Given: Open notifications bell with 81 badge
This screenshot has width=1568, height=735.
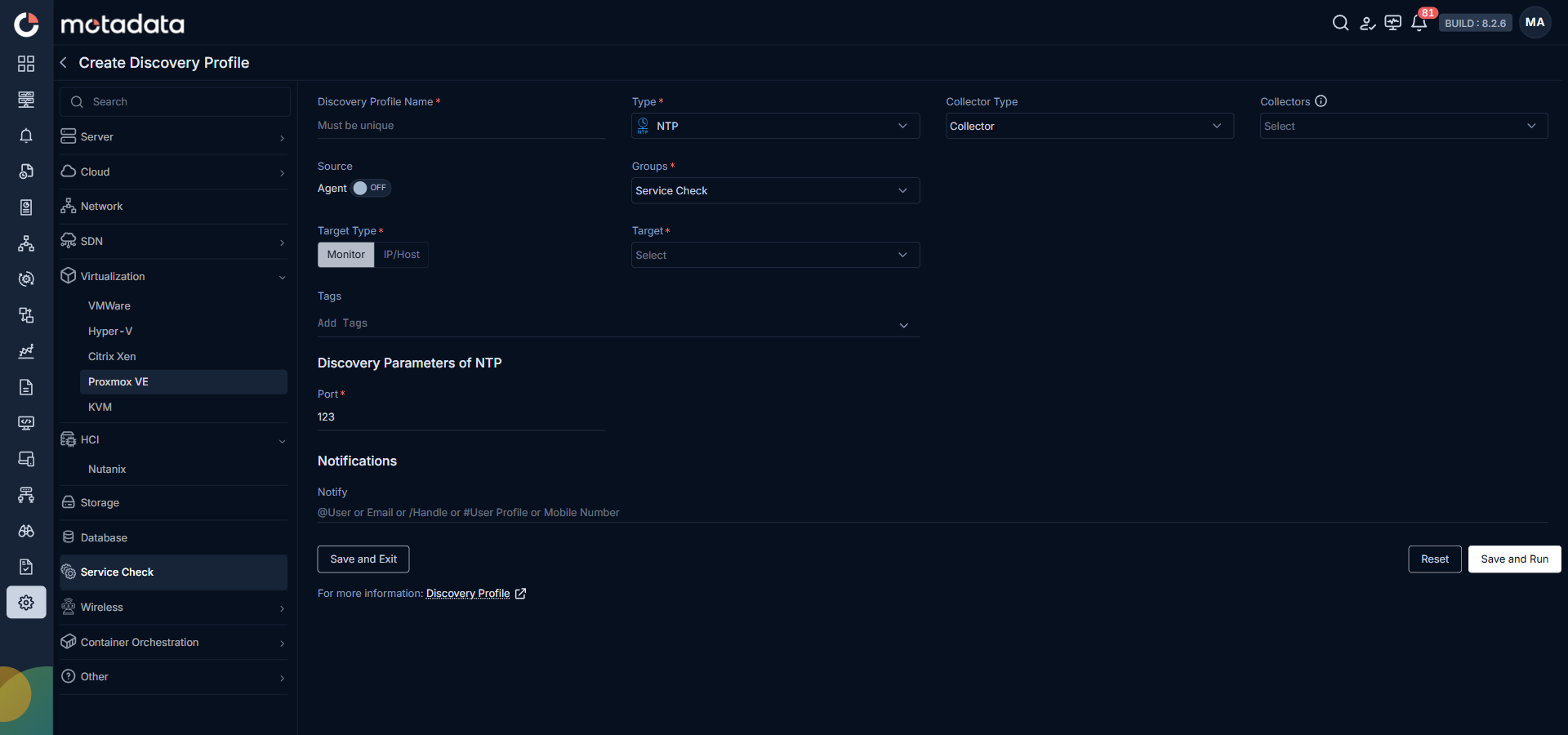Looking at the screenshot, I should [x=1420, y=21].
